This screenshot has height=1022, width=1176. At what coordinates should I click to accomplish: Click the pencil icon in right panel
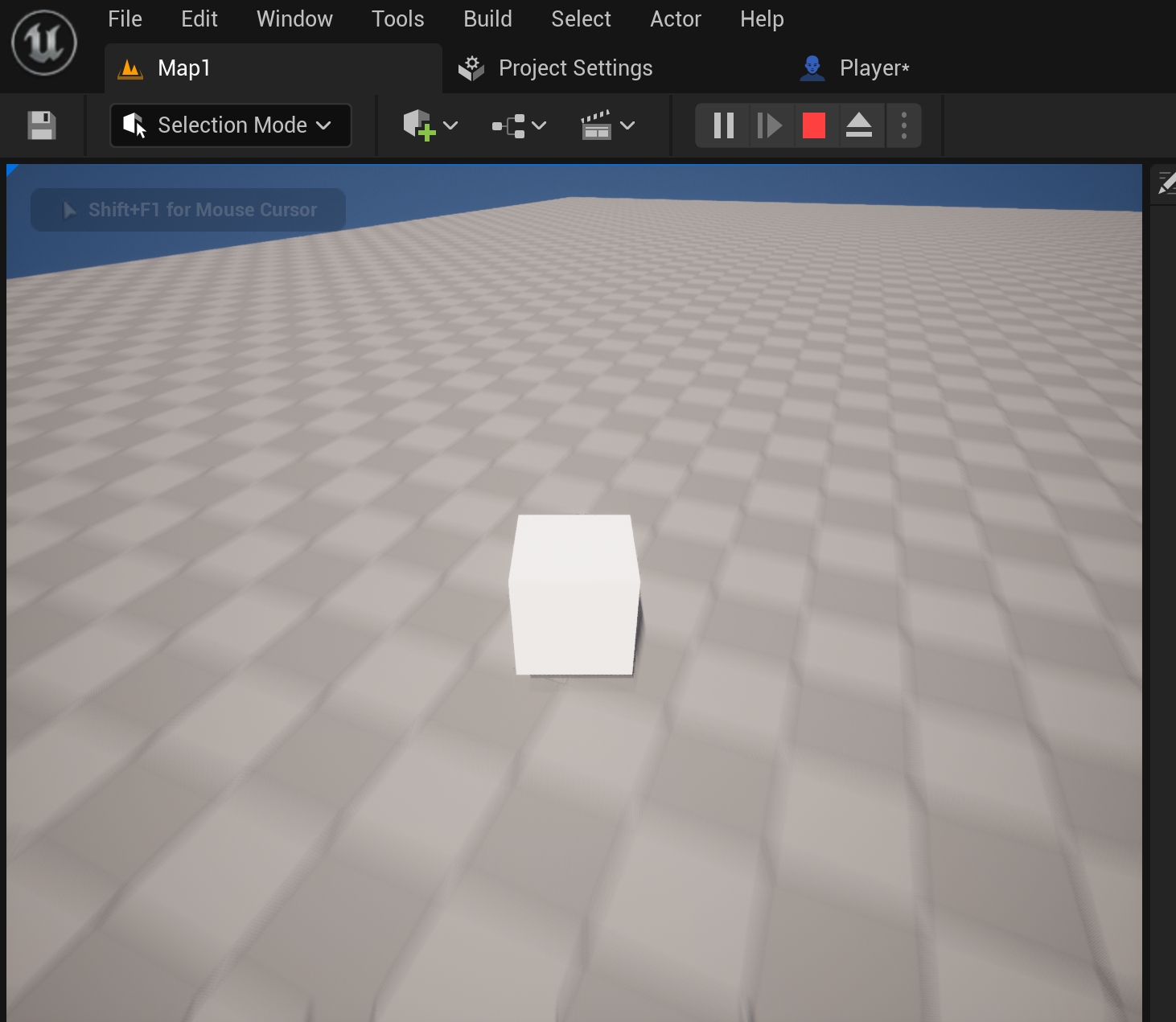(1167, 184)
